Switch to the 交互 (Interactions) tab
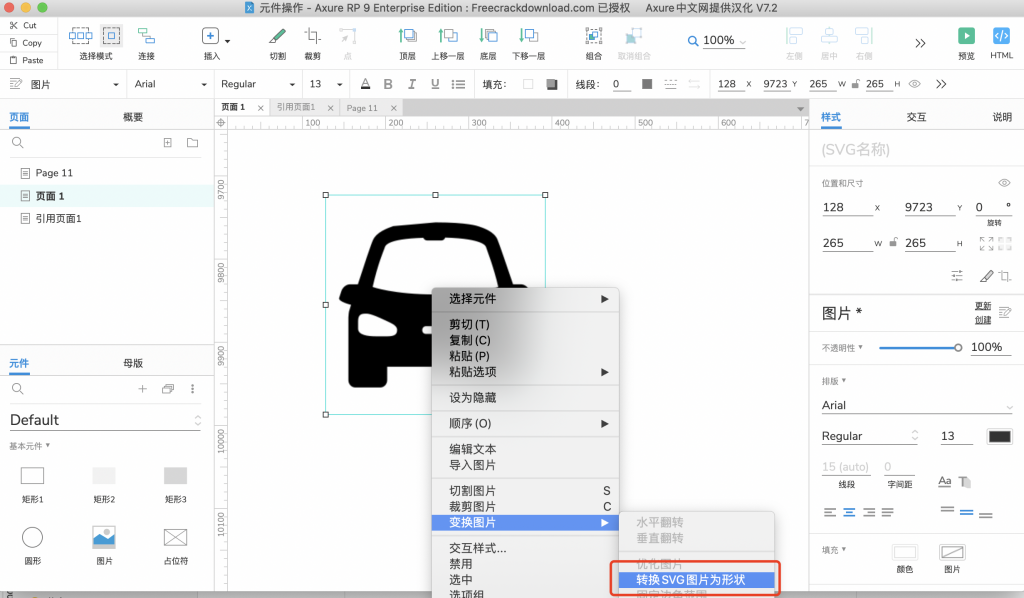 (x=916, y=117)
